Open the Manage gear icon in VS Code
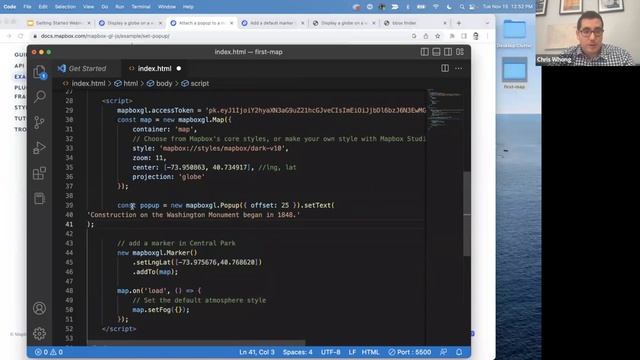640x360 pixels. tap(40, 333)
